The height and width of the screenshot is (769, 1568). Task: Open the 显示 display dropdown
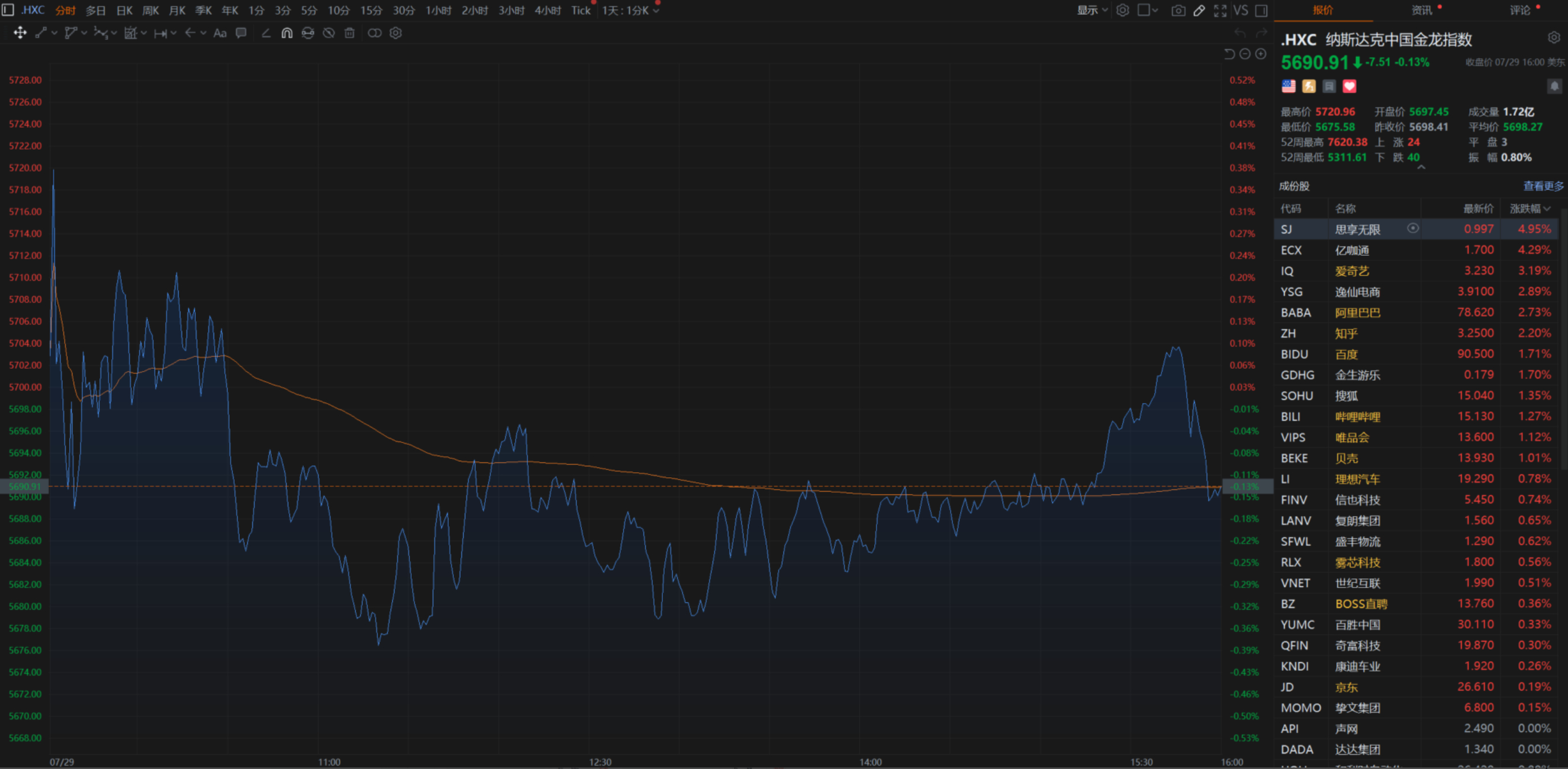[1092, 10]
